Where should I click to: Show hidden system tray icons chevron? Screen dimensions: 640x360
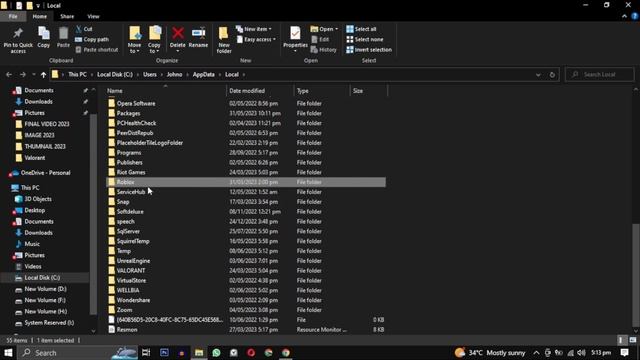(x=536, y=353)
